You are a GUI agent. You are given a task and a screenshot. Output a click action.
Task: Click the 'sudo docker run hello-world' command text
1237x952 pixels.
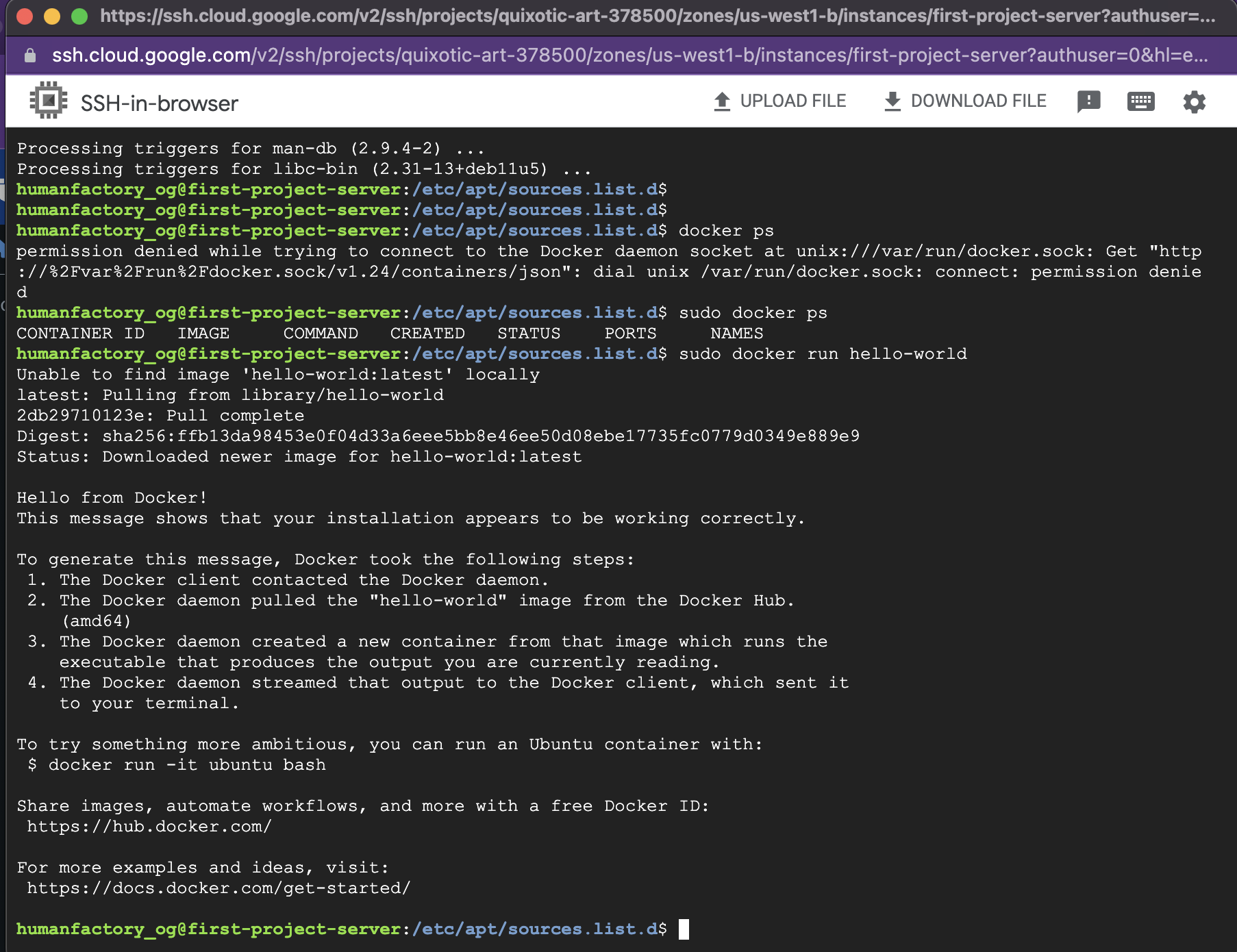pos(823,354)
